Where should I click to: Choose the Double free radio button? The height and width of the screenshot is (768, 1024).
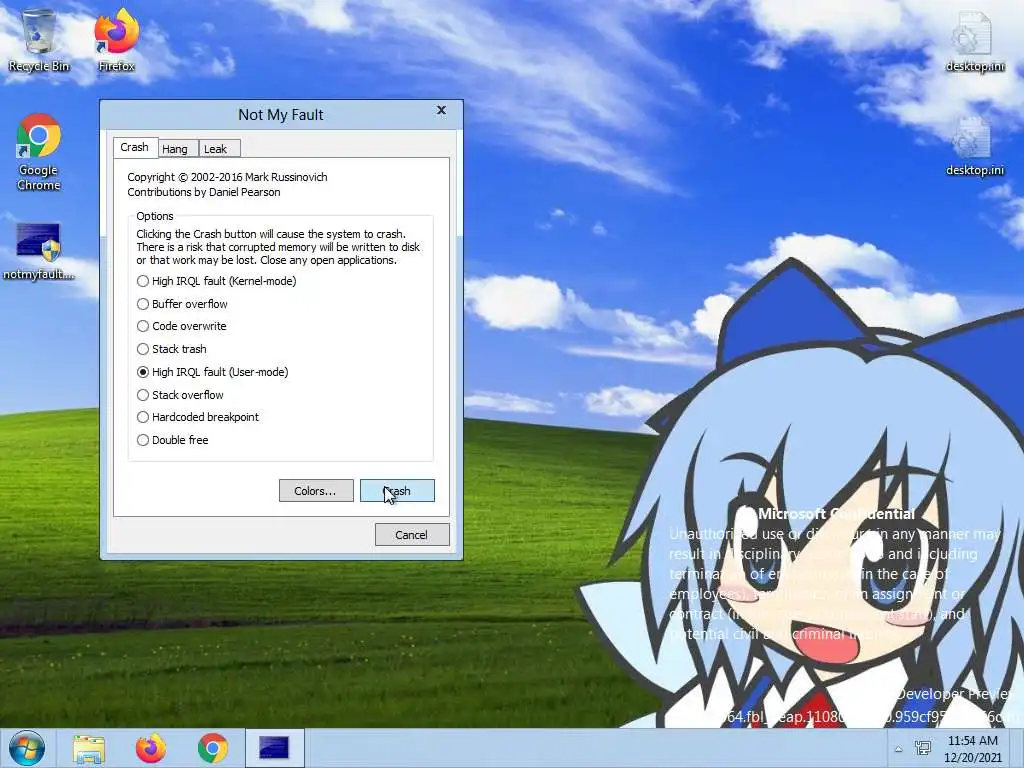173,440
